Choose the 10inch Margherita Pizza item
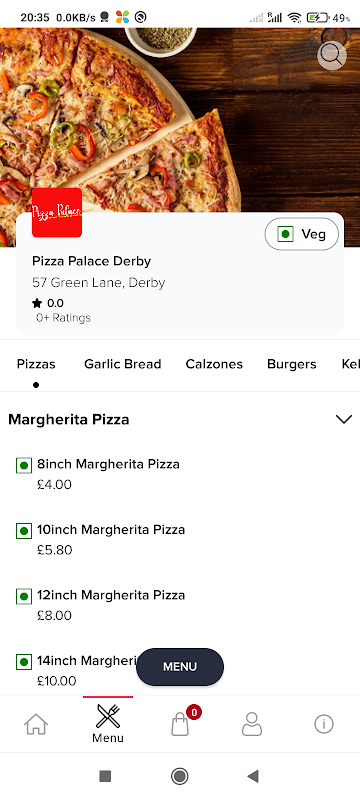This screenshot has height=800, width=360. pos(180,539)
